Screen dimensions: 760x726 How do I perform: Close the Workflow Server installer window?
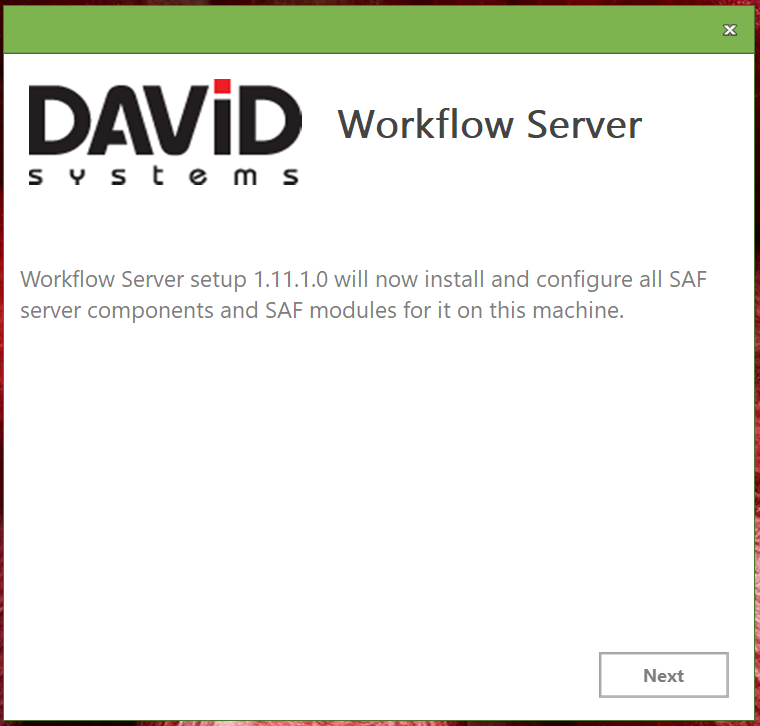(x=730, y=30)
